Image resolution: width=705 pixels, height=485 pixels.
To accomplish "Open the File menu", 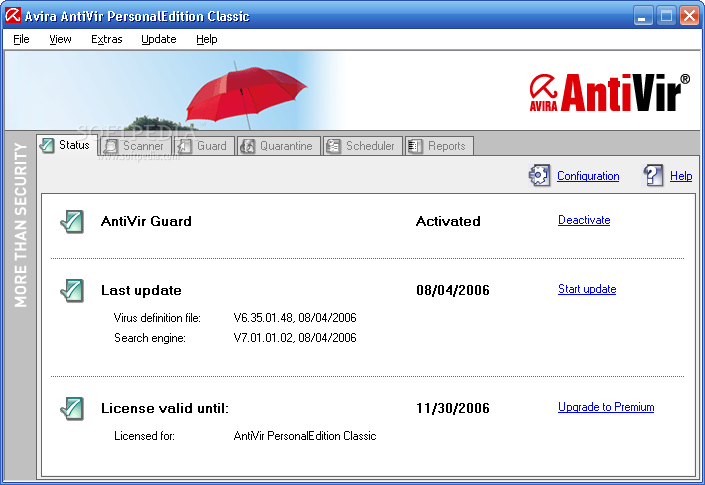I will pos(21,39).
